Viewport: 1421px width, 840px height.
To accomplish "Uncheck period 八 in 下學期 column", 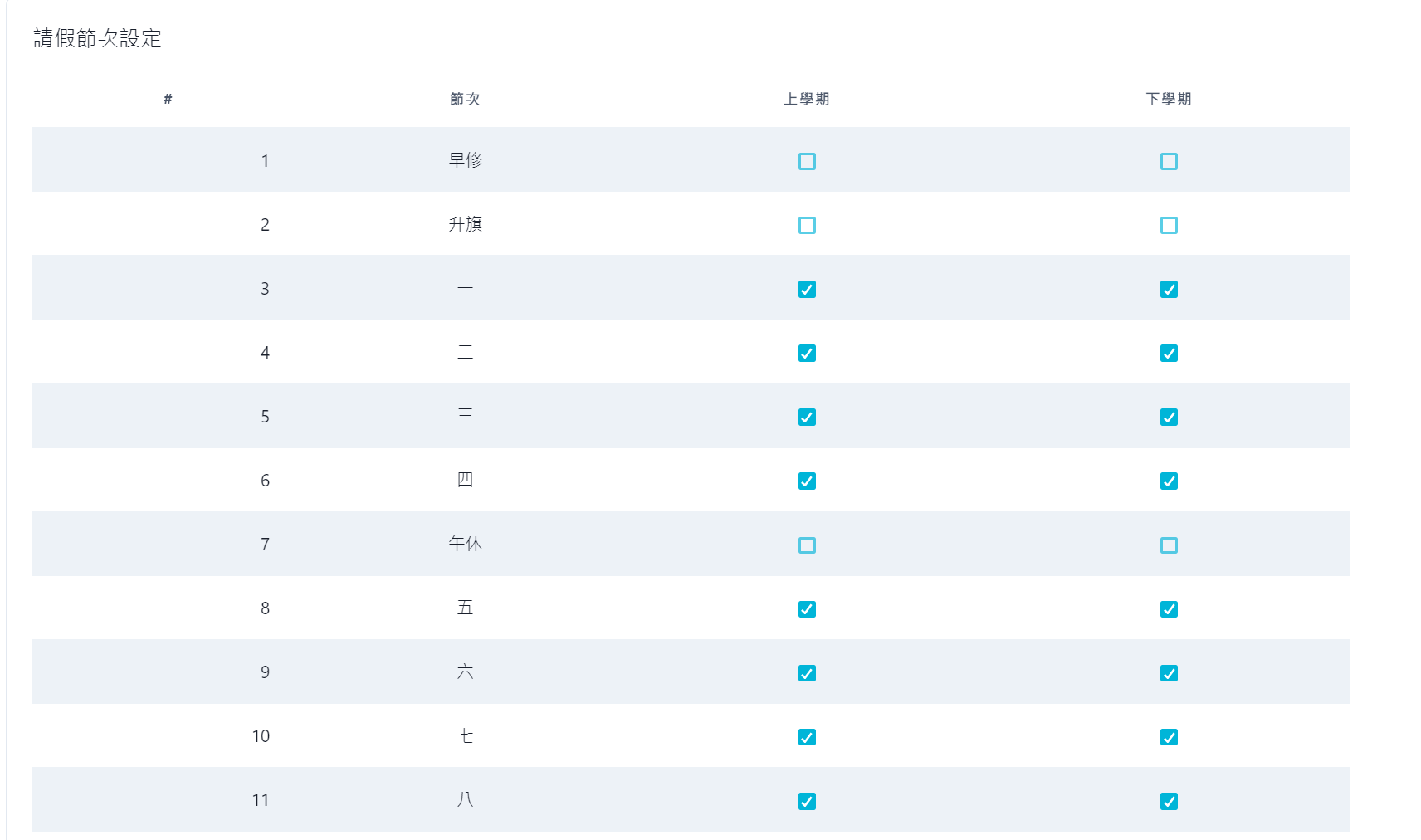I will pyautogui.click(x=1169, y=800).
